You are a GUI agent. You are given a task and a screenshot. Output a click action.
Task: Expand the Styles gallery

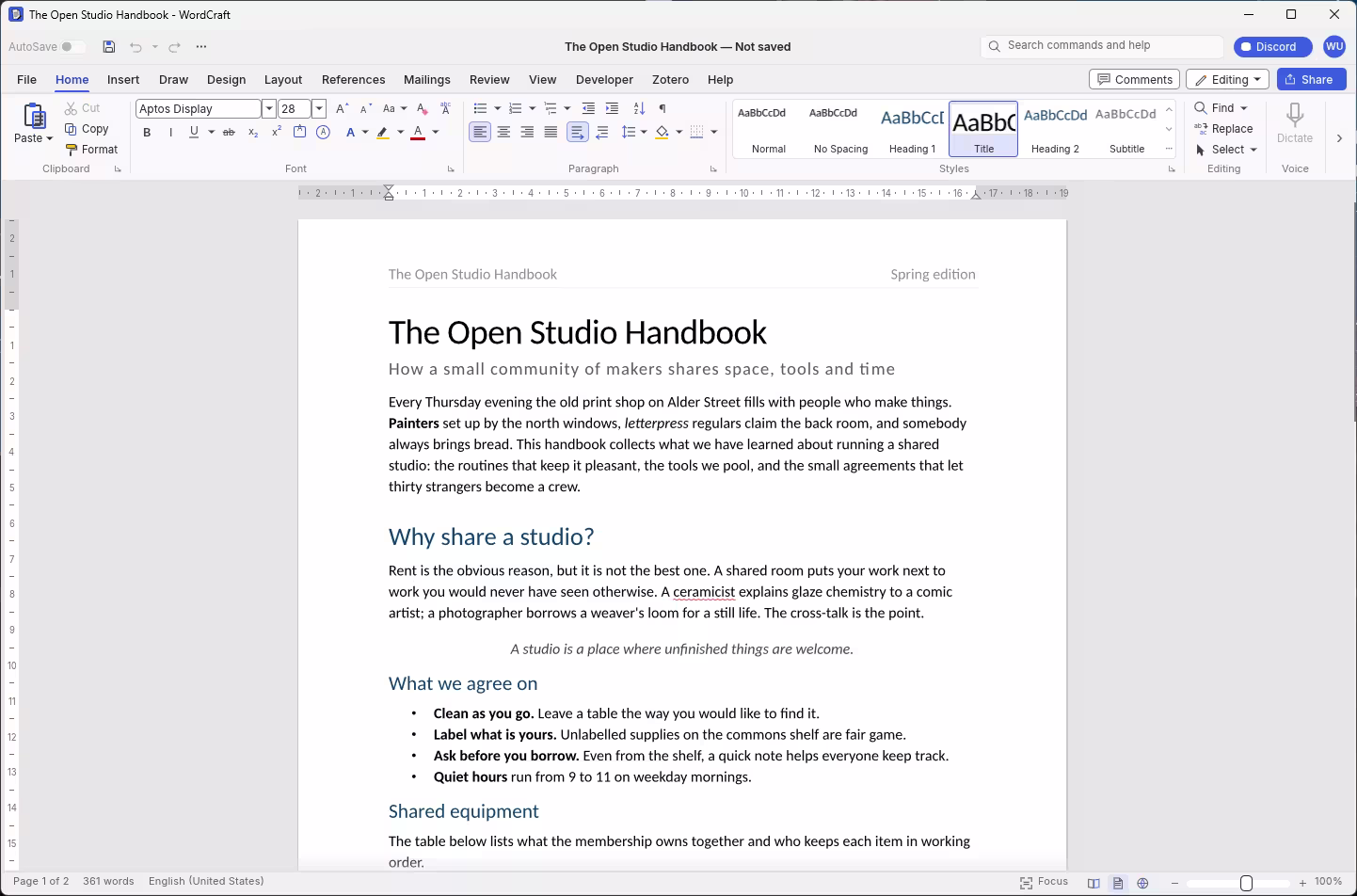[x=1170, y=149]
